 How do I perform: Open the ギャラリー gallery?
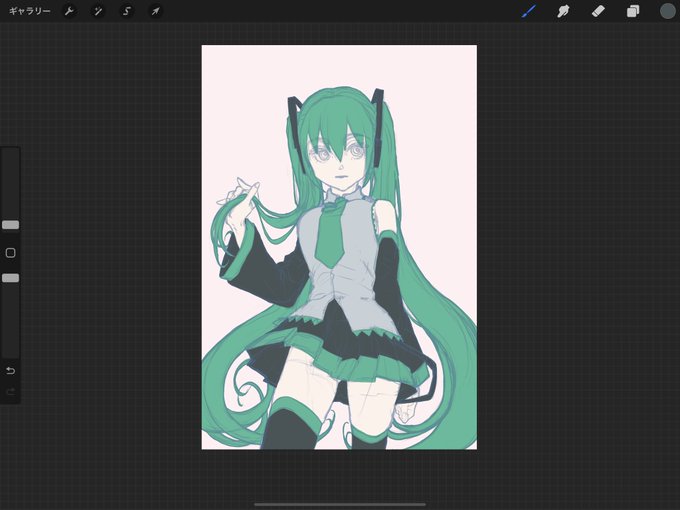tap(29, 11)
